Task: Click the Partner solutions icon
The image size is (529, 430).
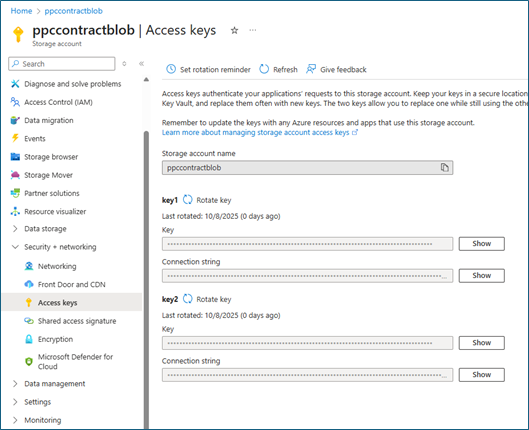Action: point(15,193)
